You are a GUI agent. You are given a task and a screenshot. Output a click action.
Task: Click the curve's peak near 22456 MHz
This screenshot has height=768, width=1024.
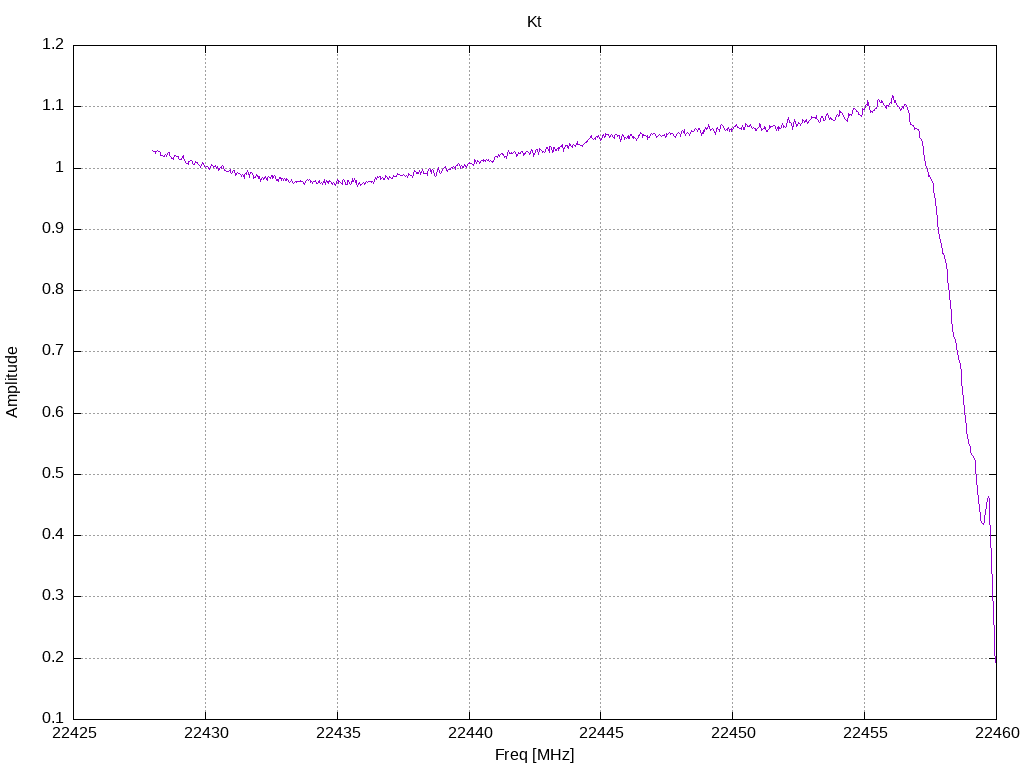pyautogui.click(x=893, y=97)
